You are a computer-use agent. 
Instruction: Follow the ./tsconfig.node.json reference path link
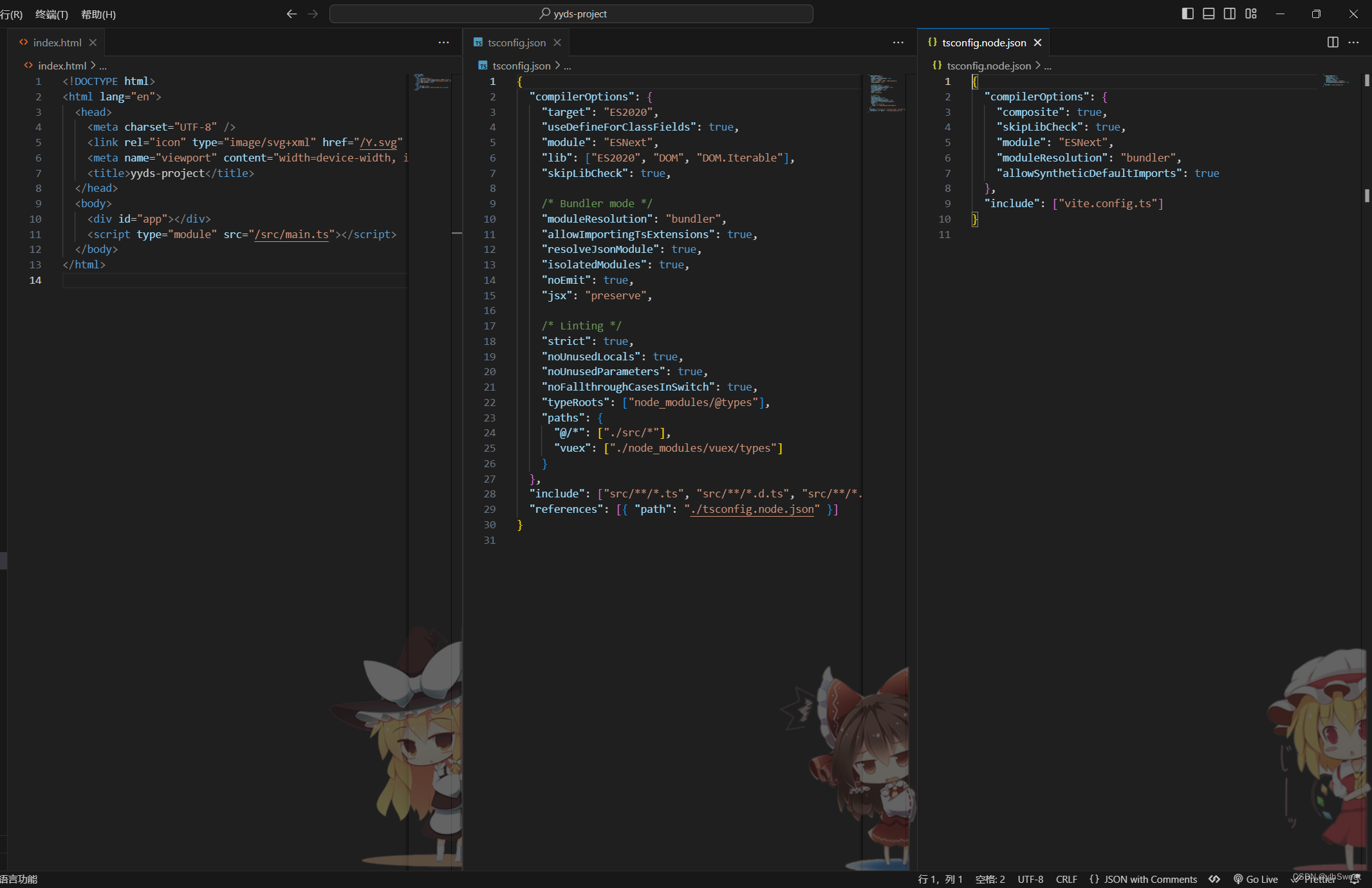(752, 509)
